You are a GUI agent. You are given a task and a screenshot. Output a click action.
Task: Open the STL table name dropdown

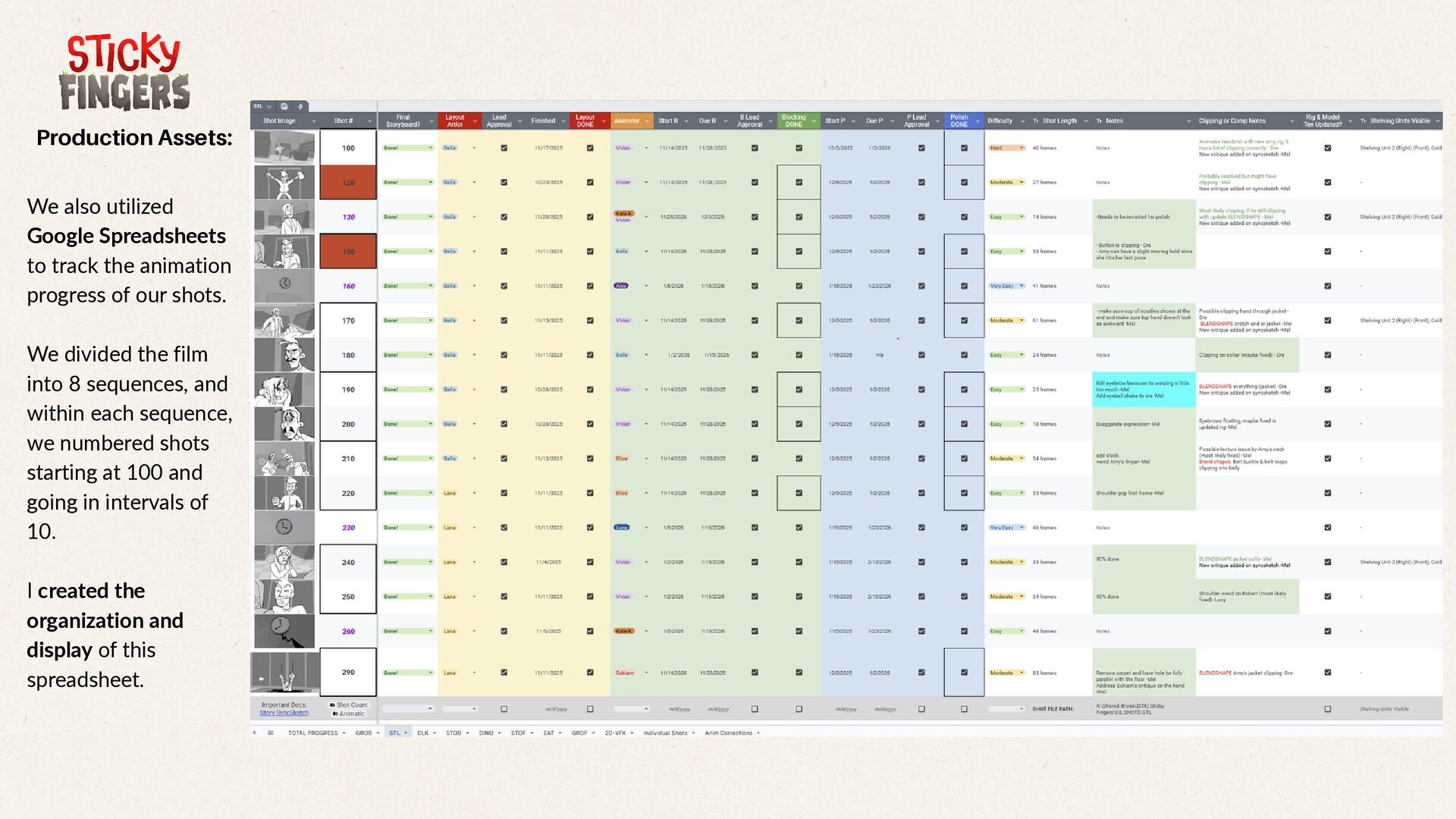[x=269, y=106]
